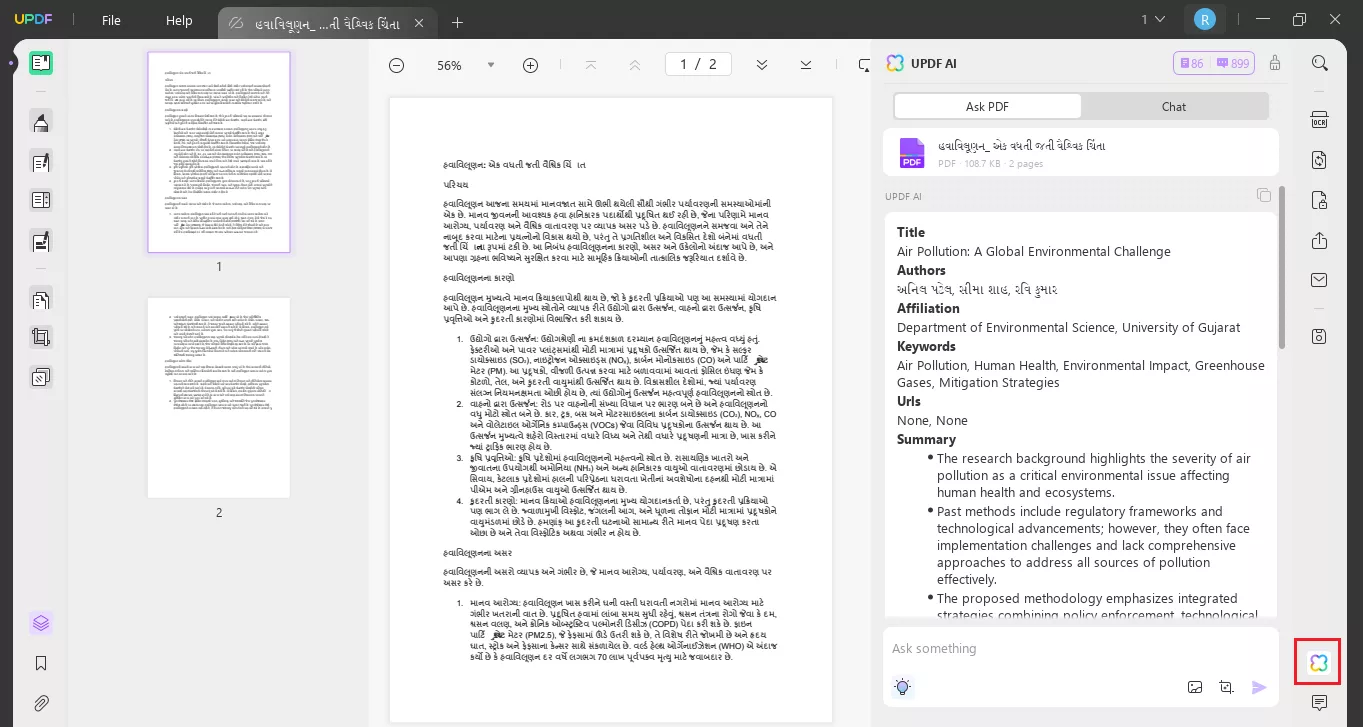The height and width of the screenshot is (727, 1363).
Task: Open the Edit PDF tool
Action: coord(41,161)
